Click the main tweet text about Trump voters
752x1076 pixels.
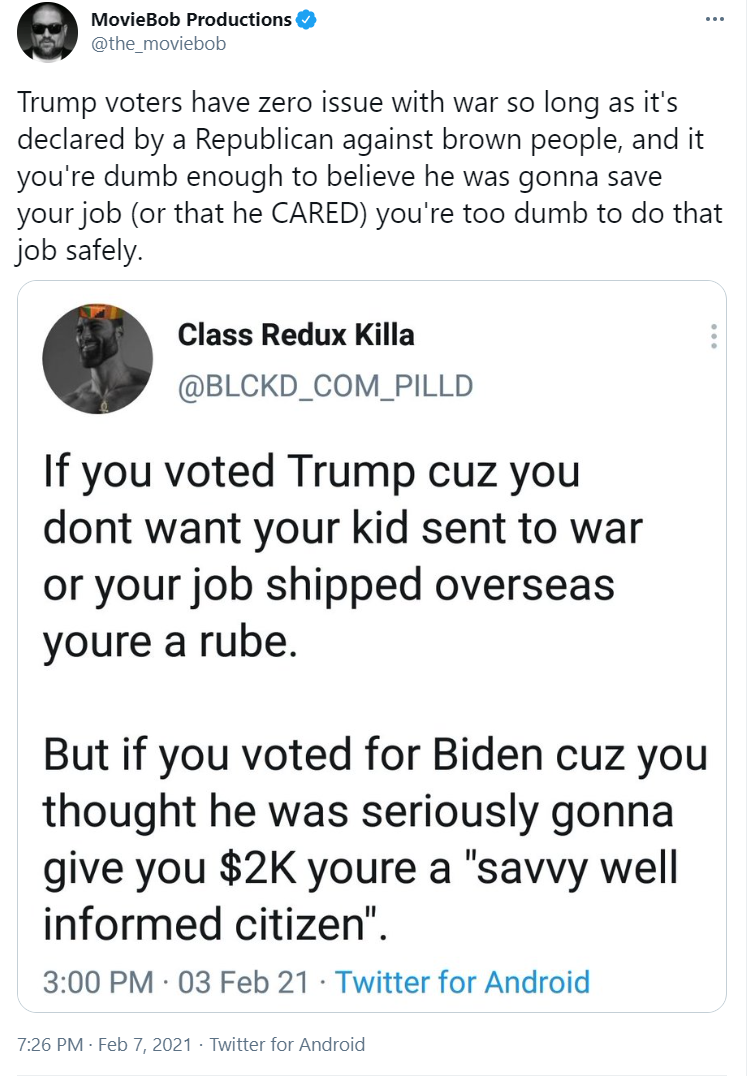click(x=369, y=176)
